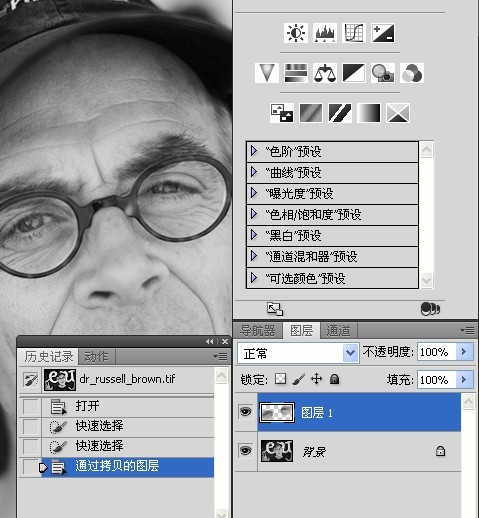Click the 填充 100% value field
This screenshot has width=479, height=518.
[x=436, y=379]
